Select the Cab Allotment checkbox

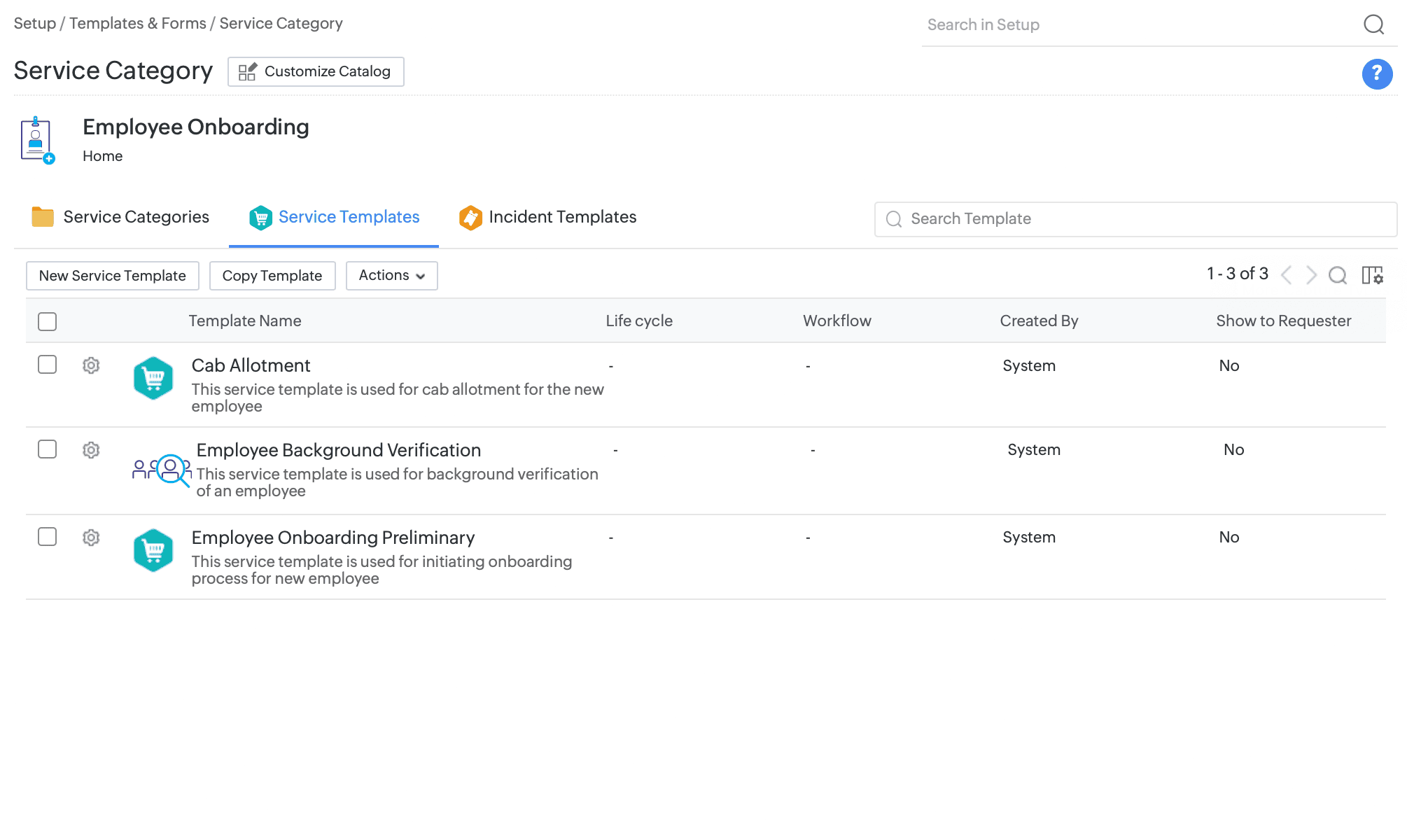48,365
